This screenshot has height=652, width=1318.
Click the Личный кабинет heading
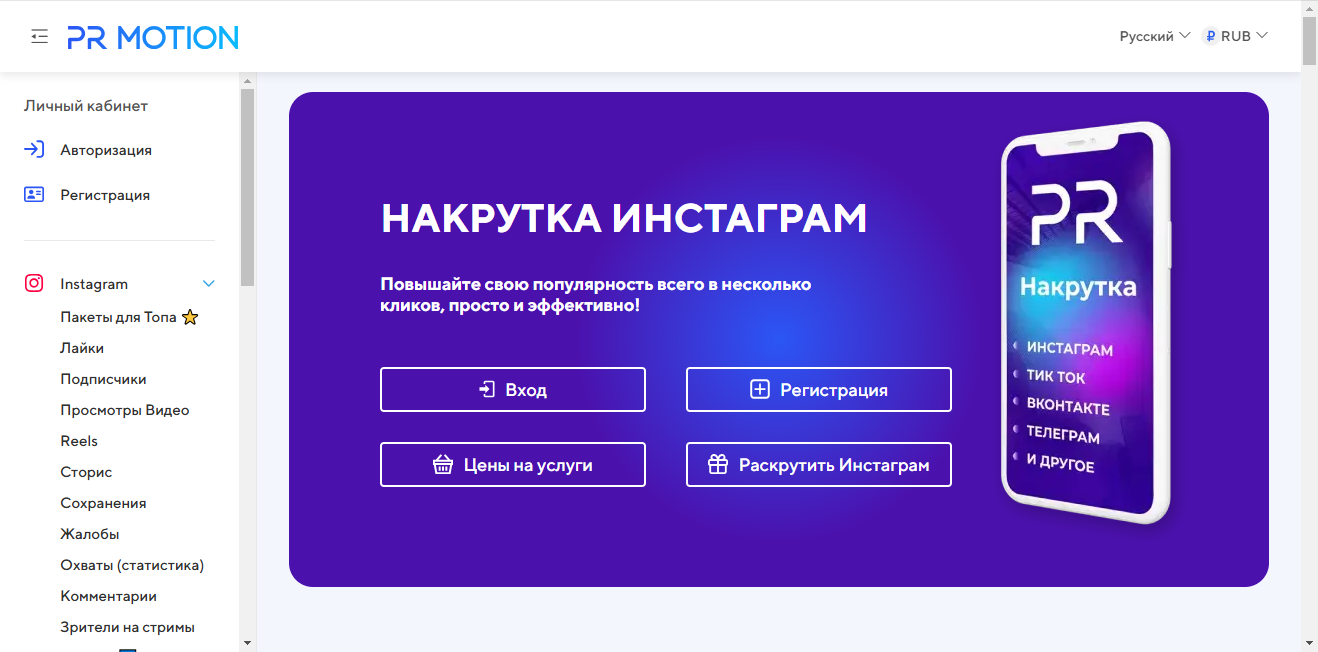point(86,106)
